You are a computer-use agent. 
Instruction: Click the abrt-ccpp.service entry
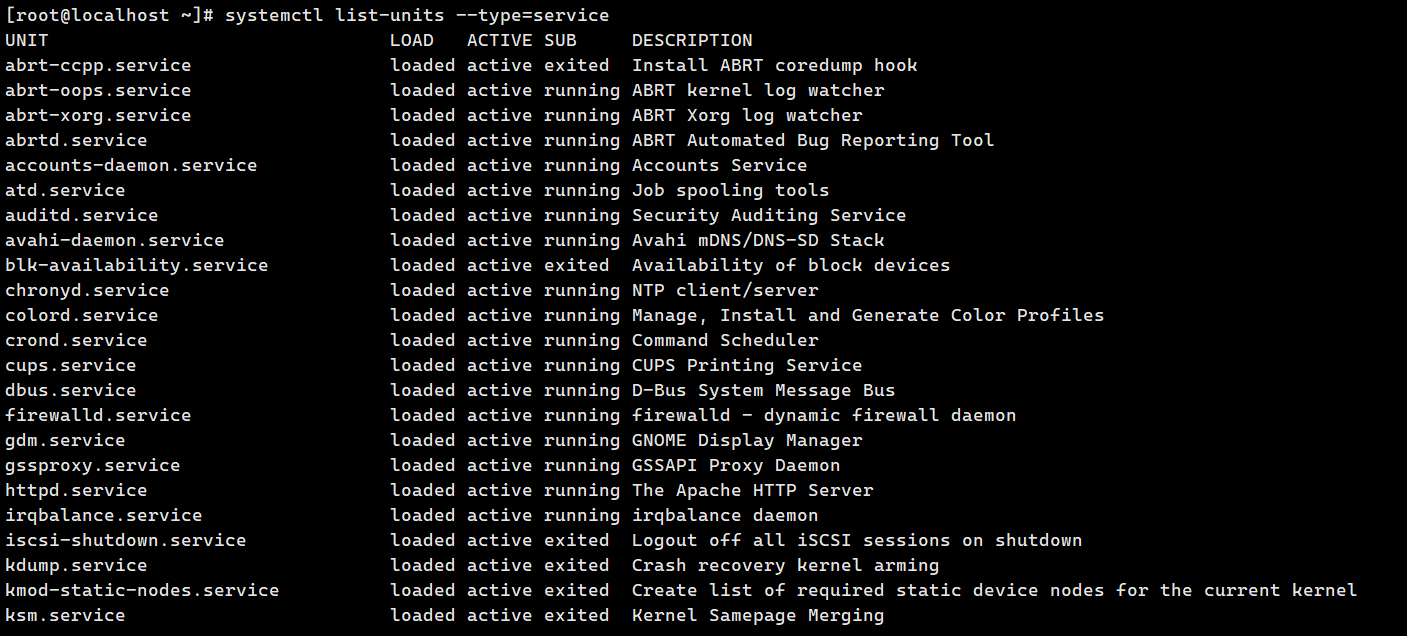click(x=98, y=65)
